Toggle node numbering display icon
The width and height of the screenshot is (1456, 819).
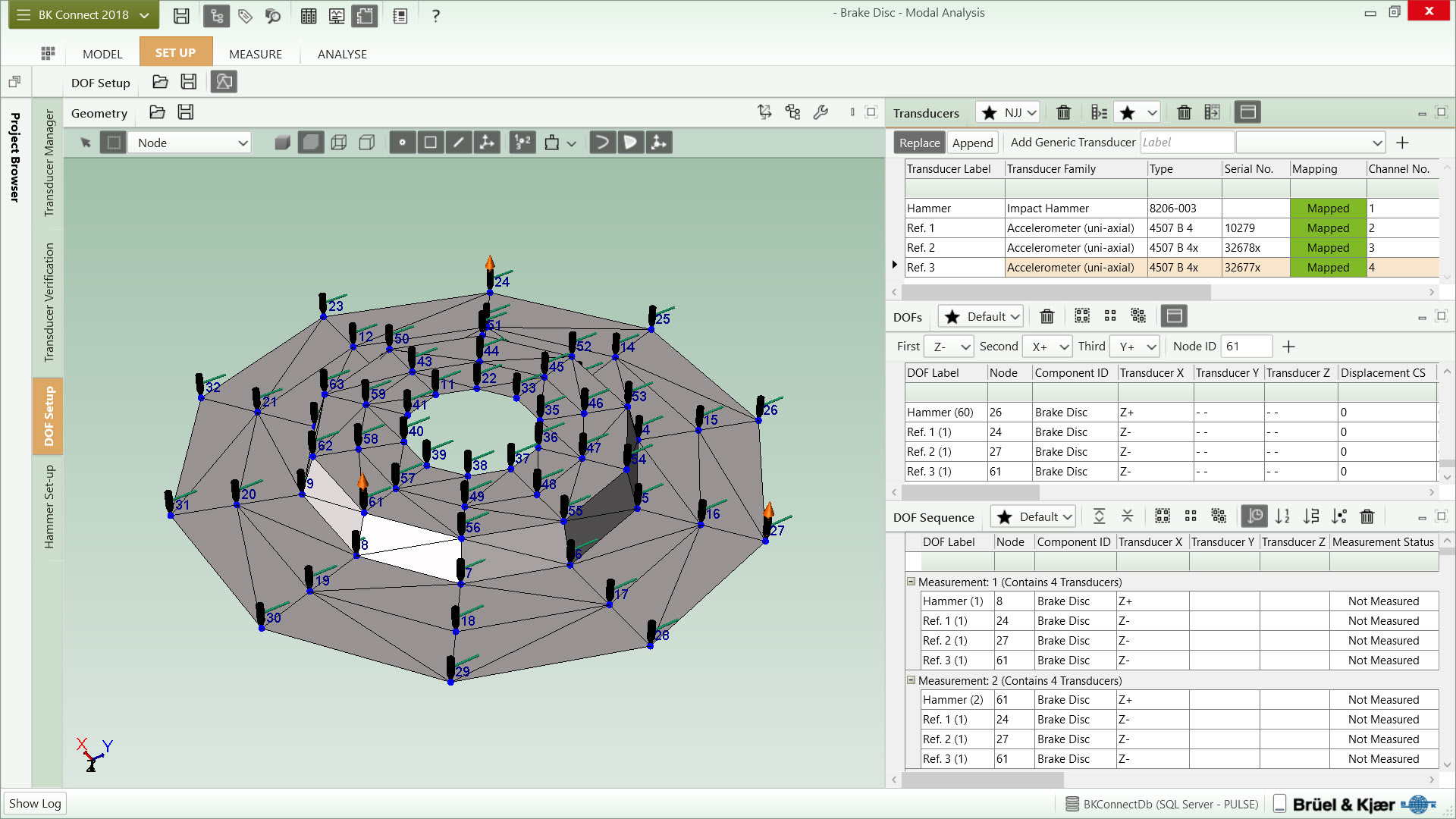pyautogui.click(x=522, y=143)
